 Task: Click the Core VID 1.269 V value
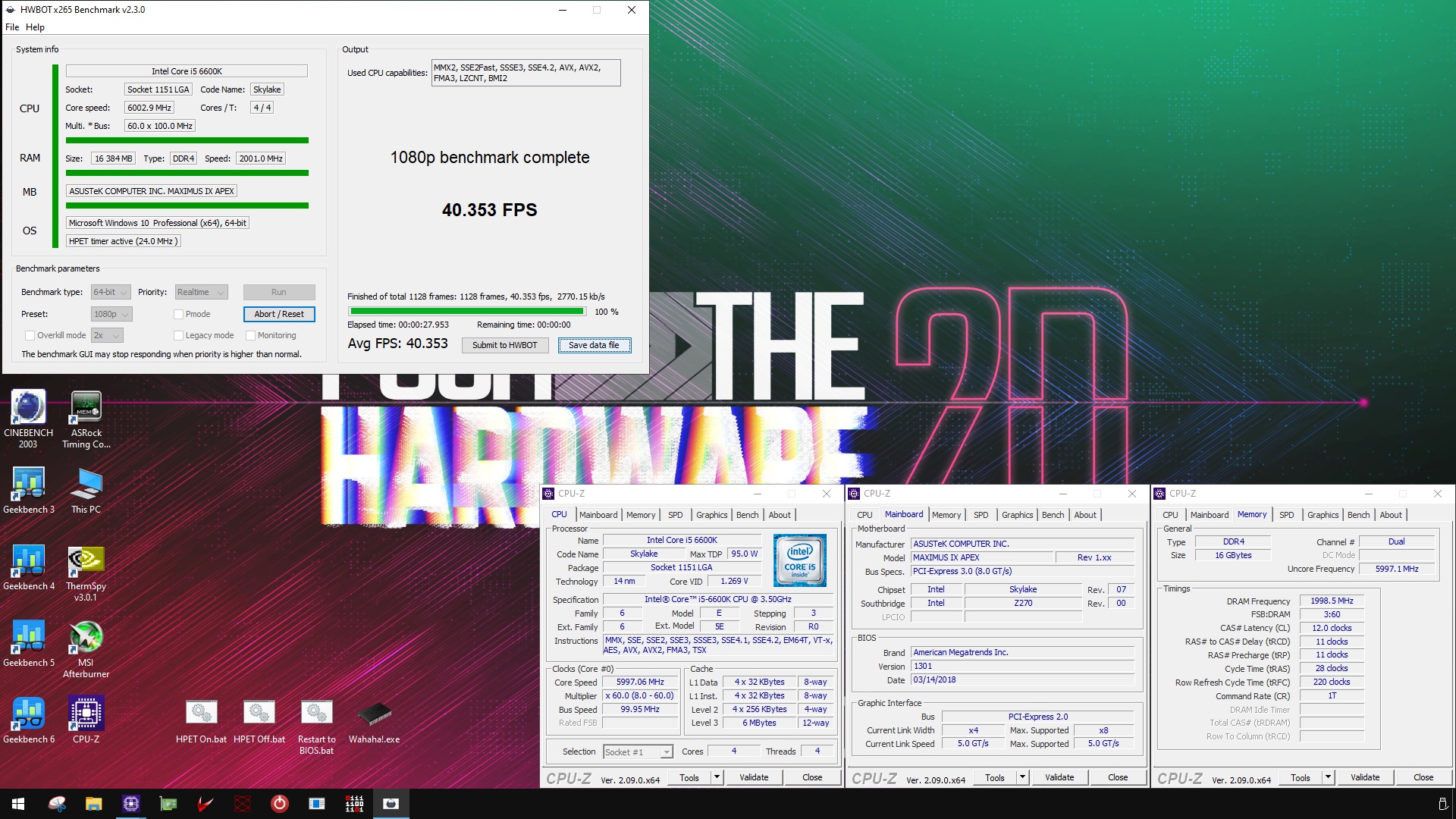coord(734,582)
